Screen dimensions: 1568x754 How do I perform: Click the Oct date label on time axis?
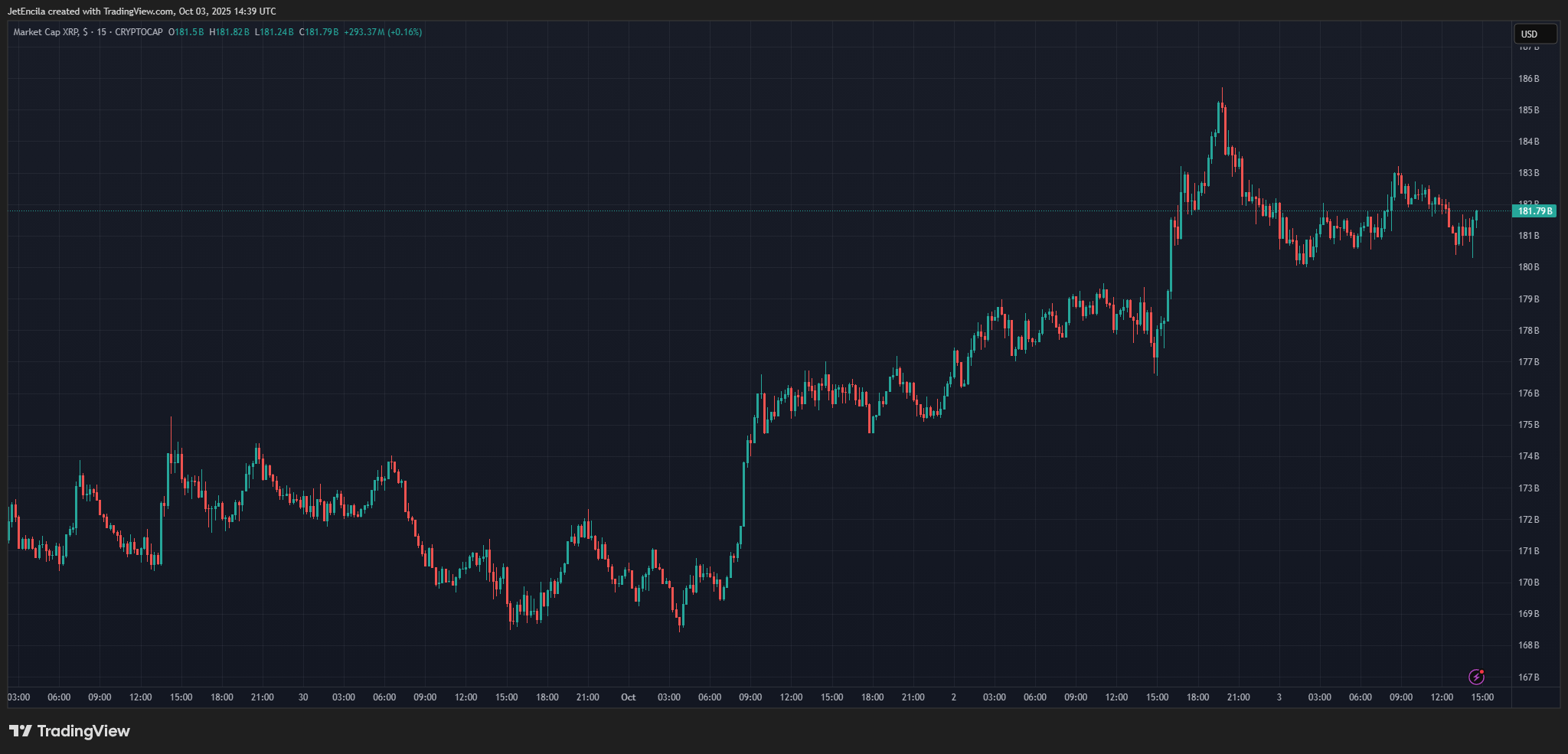pyautogui.click(x=628, y=697)
